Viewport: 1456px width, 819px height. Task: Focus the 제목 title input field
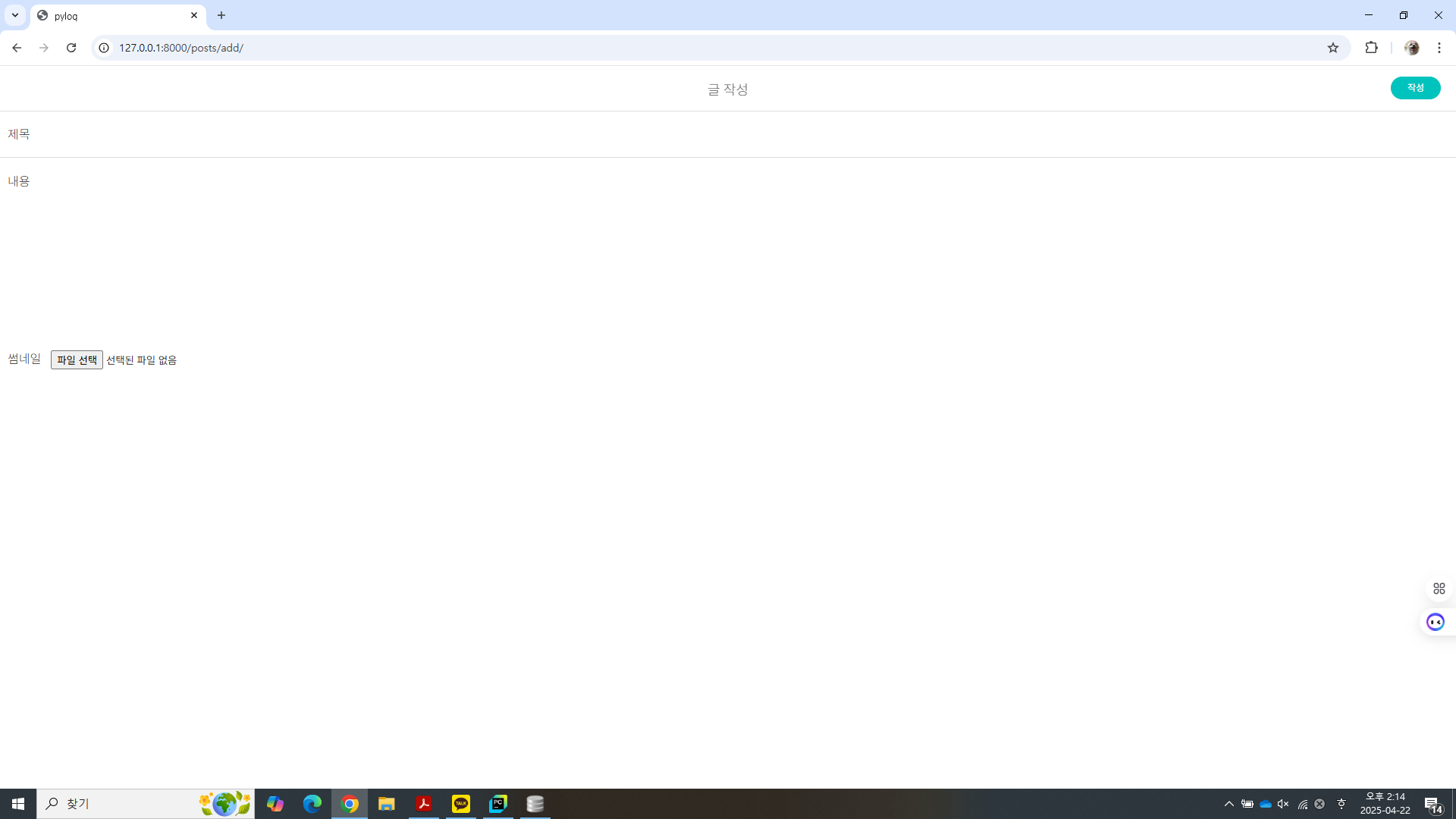(728, 134)
